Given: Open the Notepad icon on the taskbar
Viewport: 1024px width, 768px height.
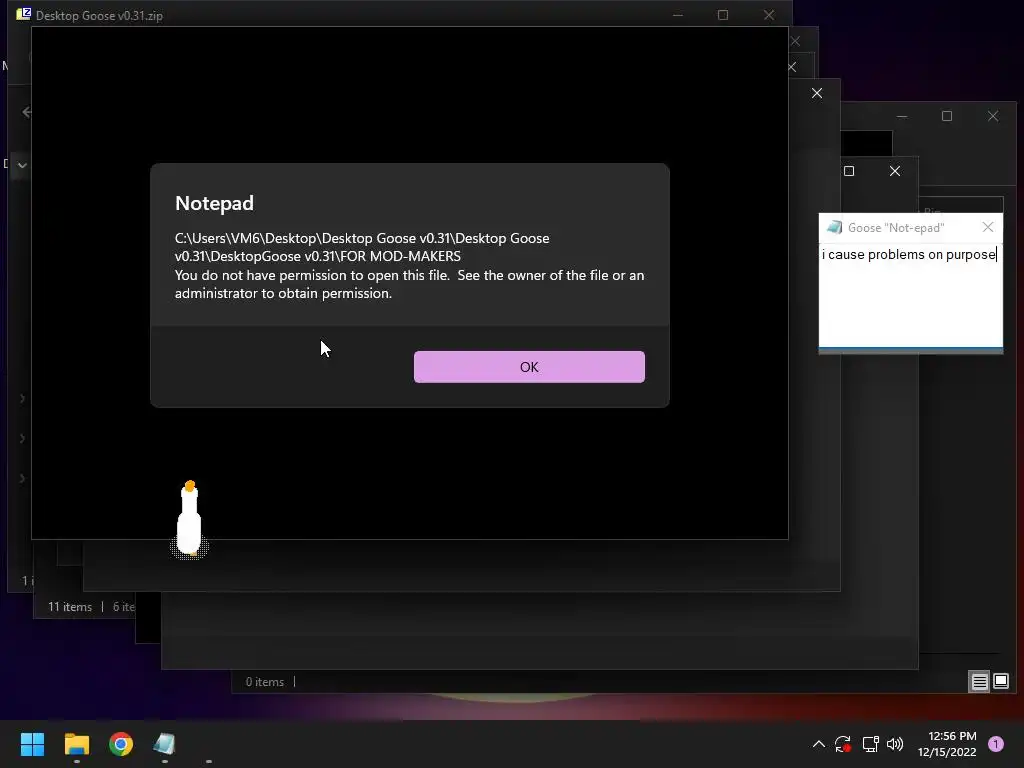Looking at the screenshot, I should pos(165,744).
